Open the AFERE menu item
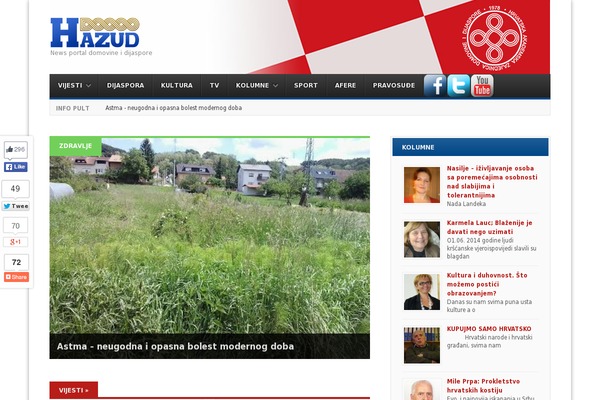Screen dimensions: 600x400 tap(346, 86)
